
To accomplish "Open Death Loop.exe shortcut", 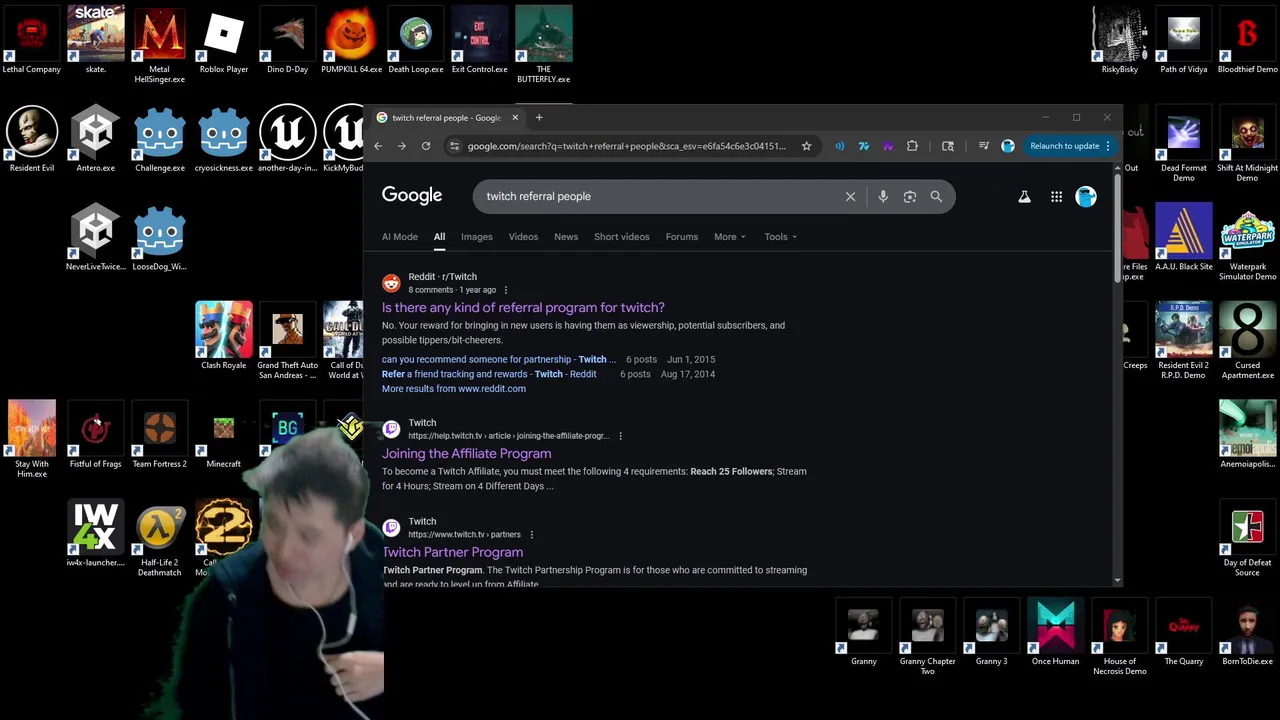I will tap(416, 40).
